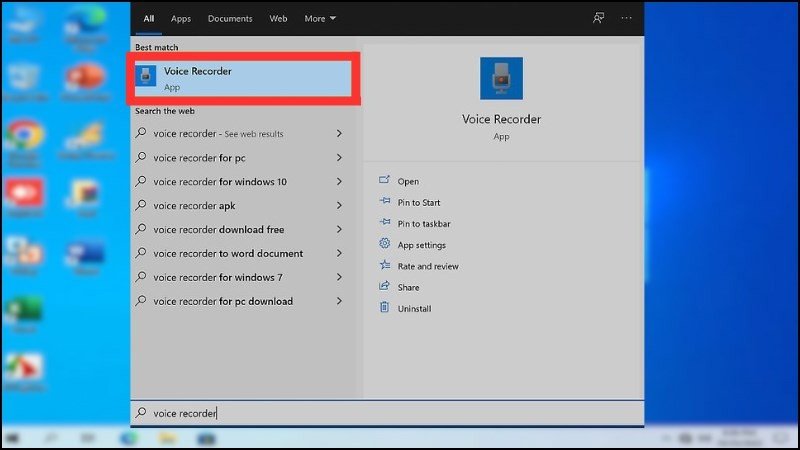Click the pin icon beside Pin to Start
Screen dimensions: 800x450
click(385, 201)
